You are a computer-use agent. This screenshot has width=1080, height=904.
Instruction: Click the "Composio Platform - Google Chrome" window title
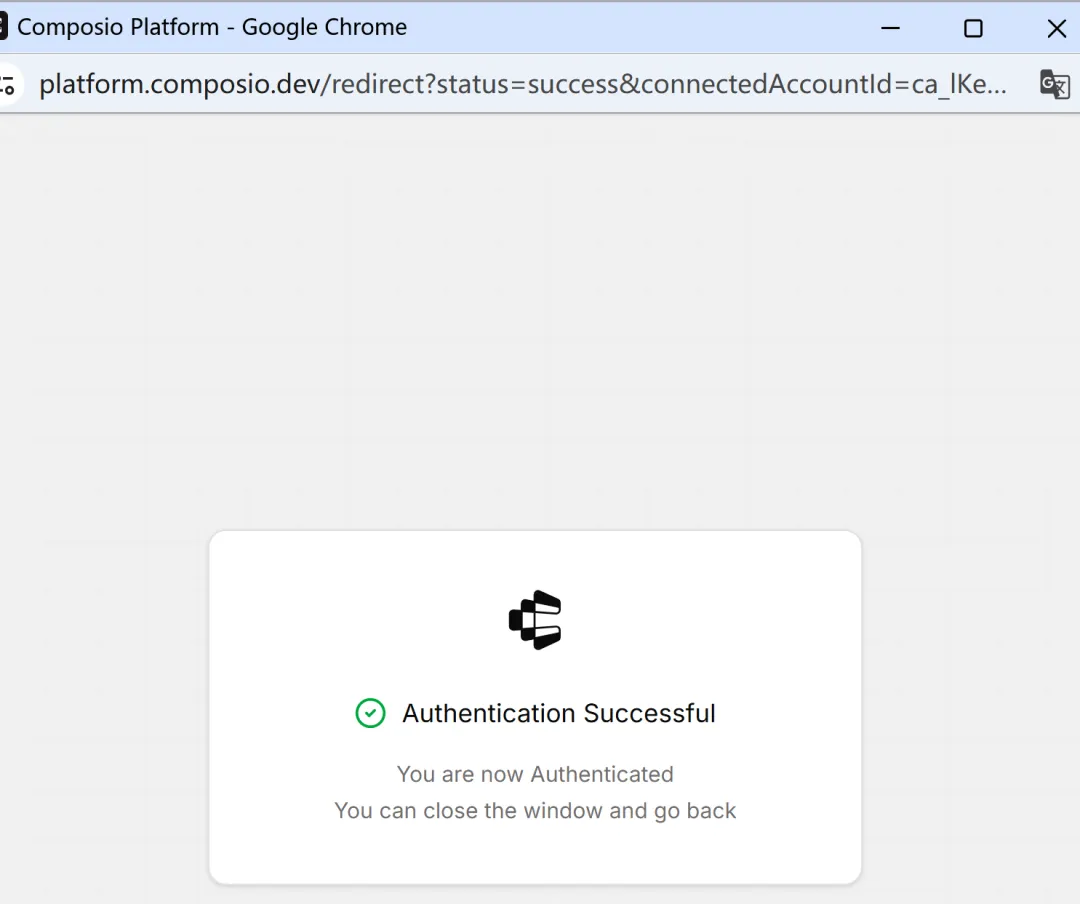(x=212, y=27)
